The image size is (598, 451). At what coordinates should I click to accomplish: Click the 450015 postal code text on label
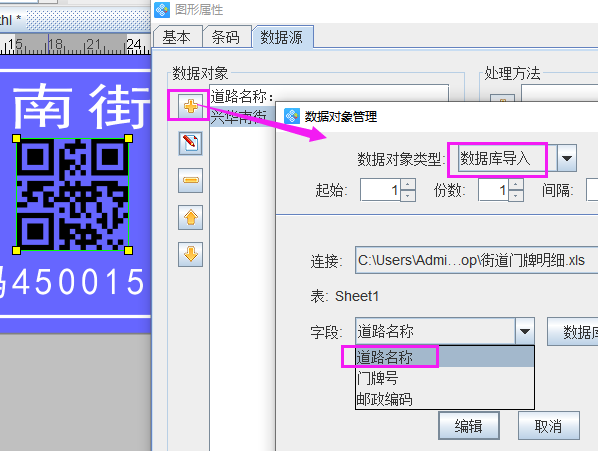(x=79, y=281)
